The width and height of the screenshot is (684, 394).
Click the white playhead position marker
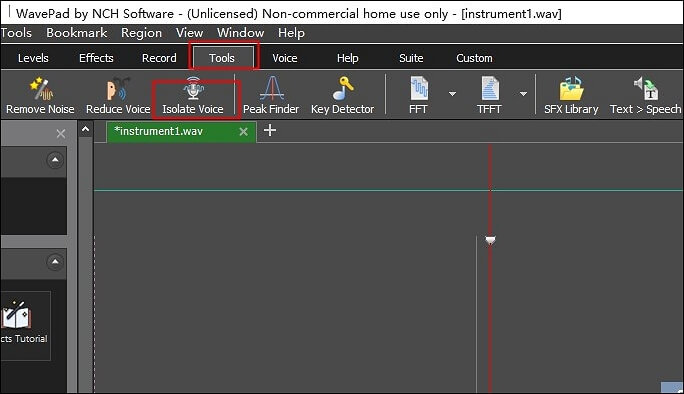490,240
